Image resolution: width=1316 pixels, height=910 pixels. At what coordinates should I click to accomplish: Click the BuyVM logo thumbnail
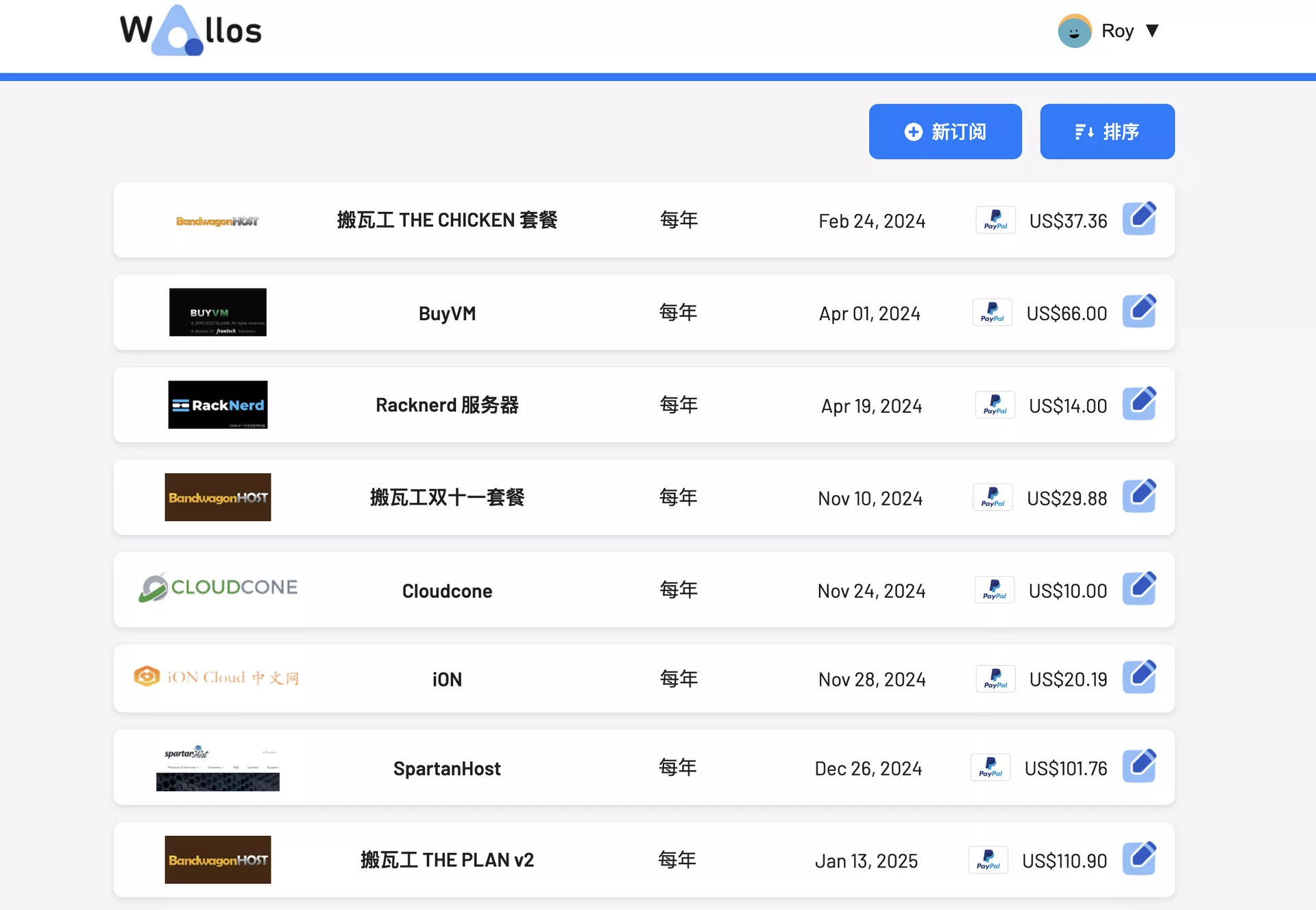click(x=218, y=312)
